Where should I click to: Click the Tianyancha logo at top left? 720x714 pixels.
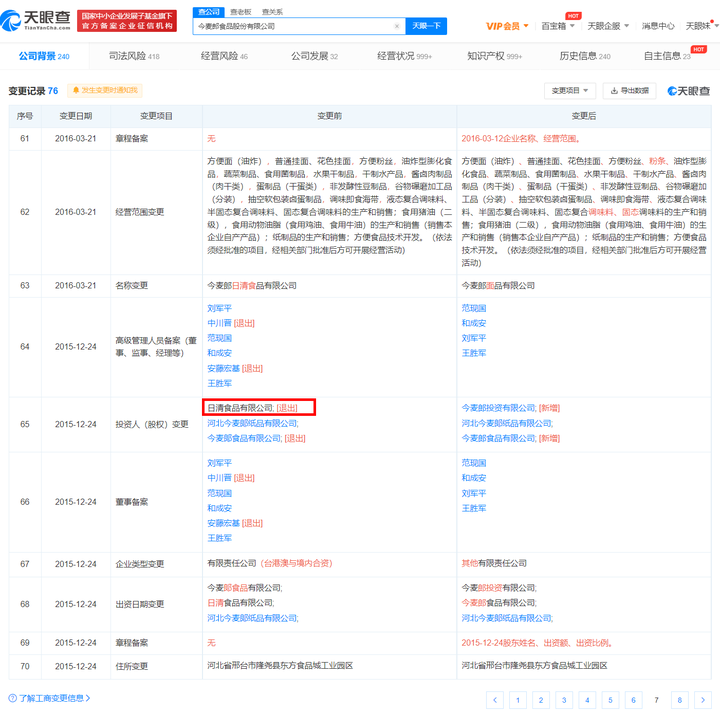(36, 21)
